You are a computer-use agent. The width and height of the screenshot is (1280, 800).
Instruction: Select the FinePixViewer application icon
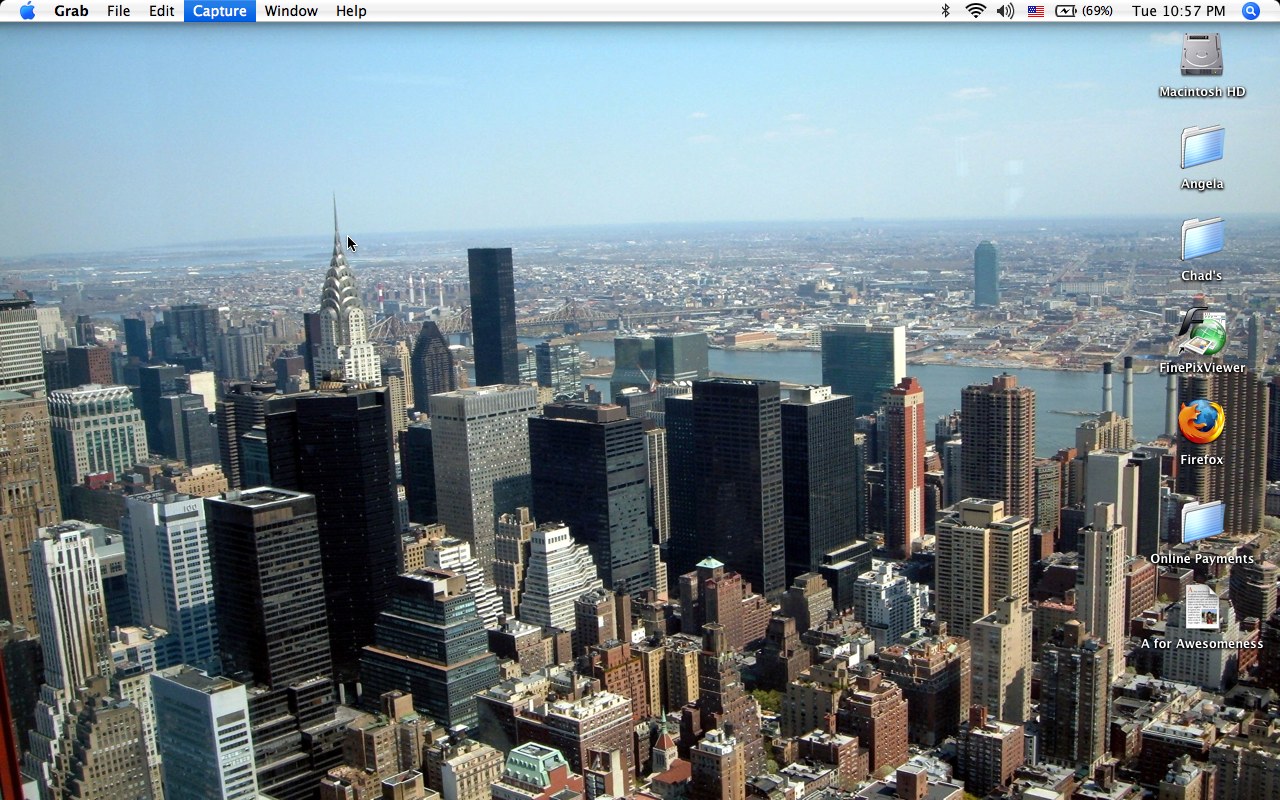(1201, 331)
